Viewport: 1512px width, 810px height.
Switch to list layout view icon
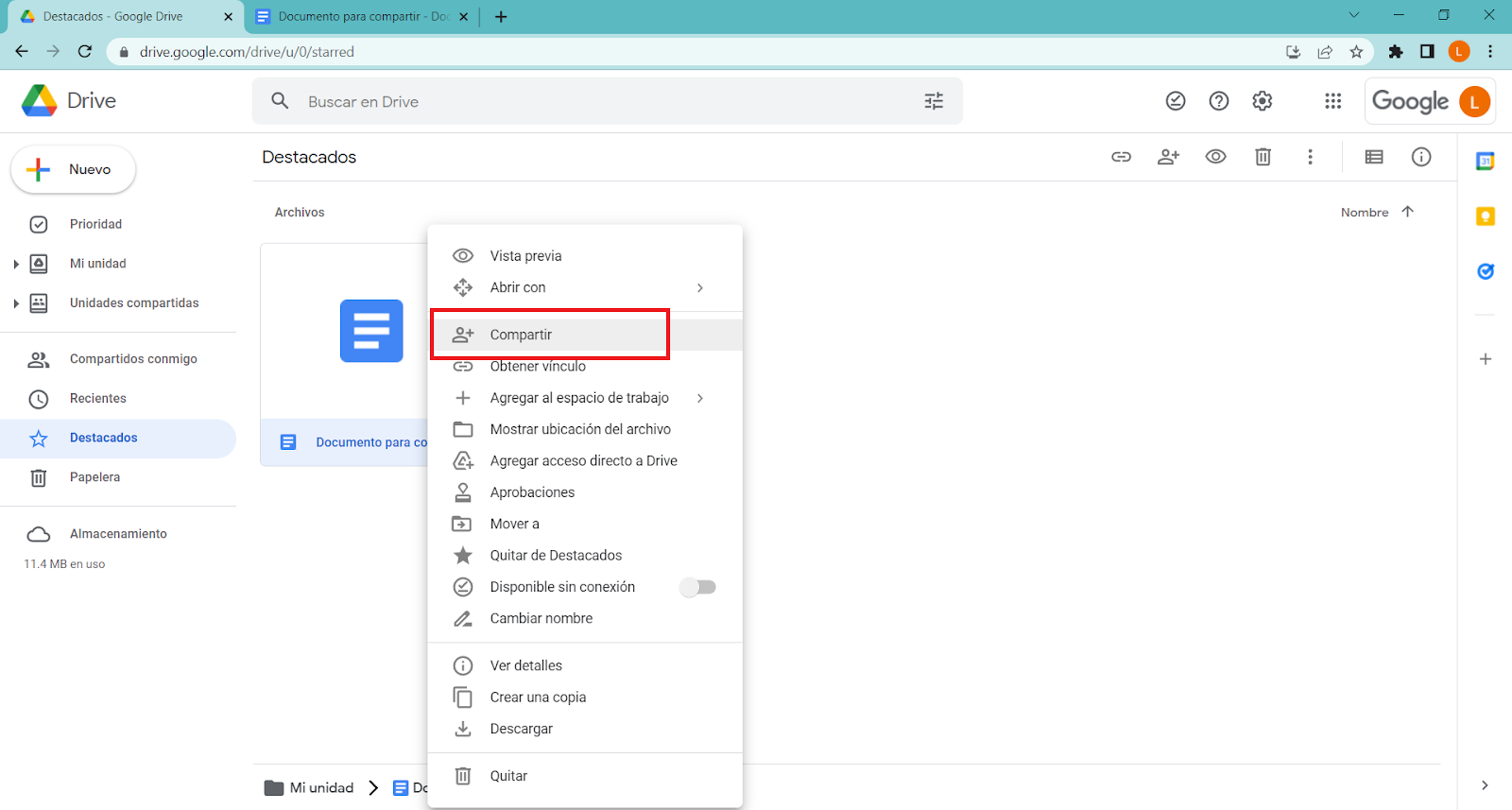pos(1374,157)
